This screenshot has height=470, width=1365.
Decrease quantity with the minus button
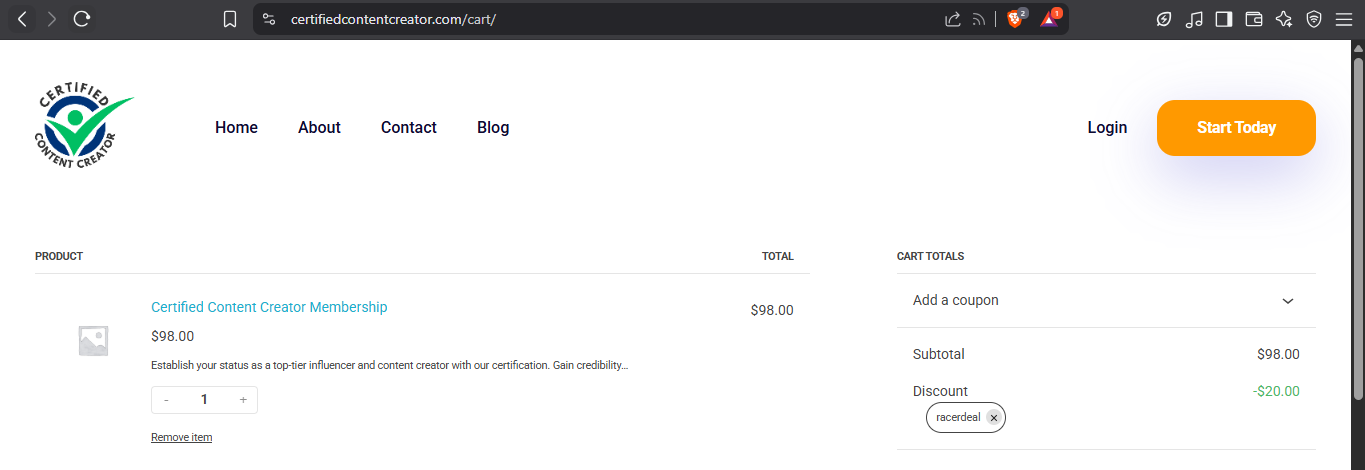point(166,400)
